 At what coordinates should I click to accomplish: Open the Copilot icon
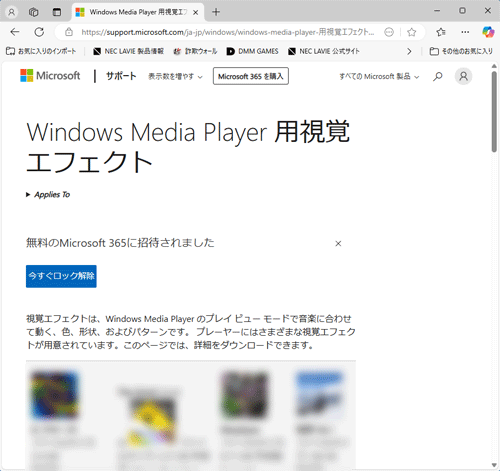tap(488, 32)
